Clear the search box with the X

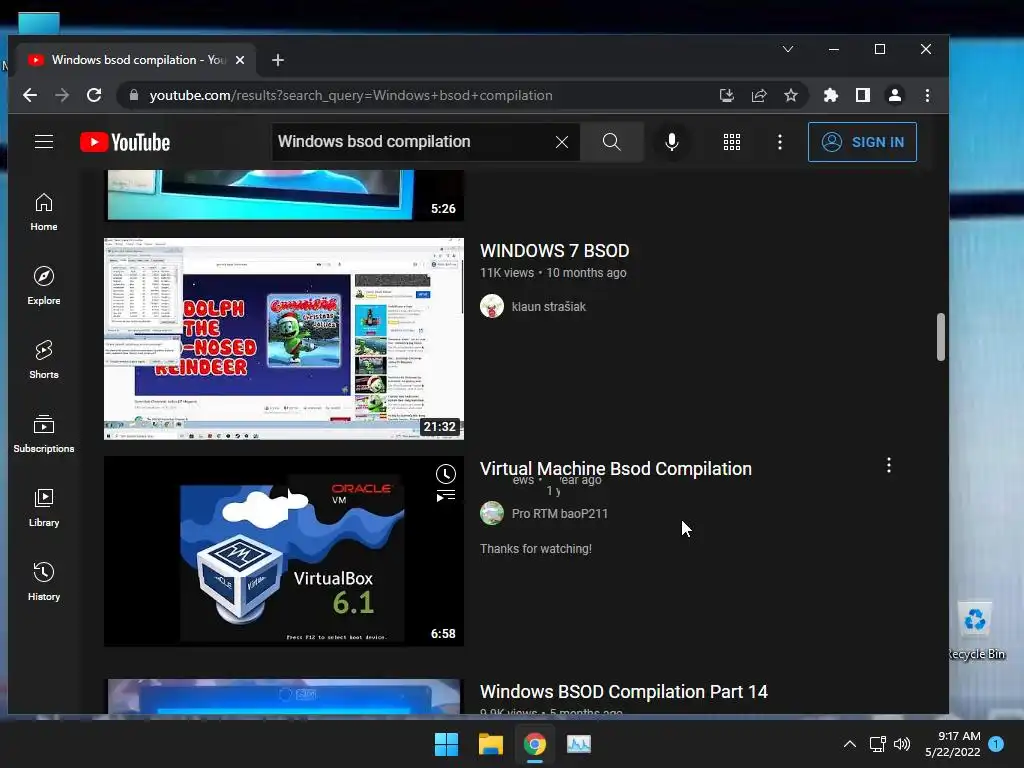(562, 142)
